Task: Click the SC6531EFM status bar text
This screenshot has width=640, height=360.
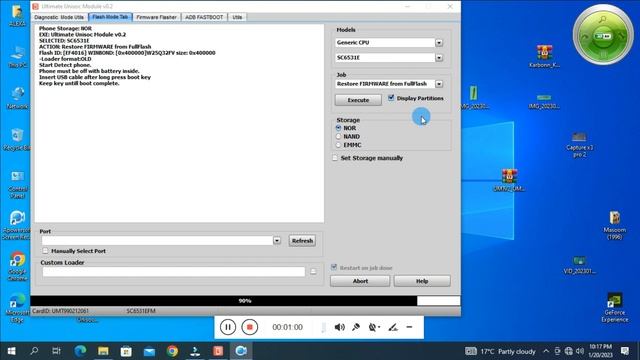Action: tap(141, 311)
